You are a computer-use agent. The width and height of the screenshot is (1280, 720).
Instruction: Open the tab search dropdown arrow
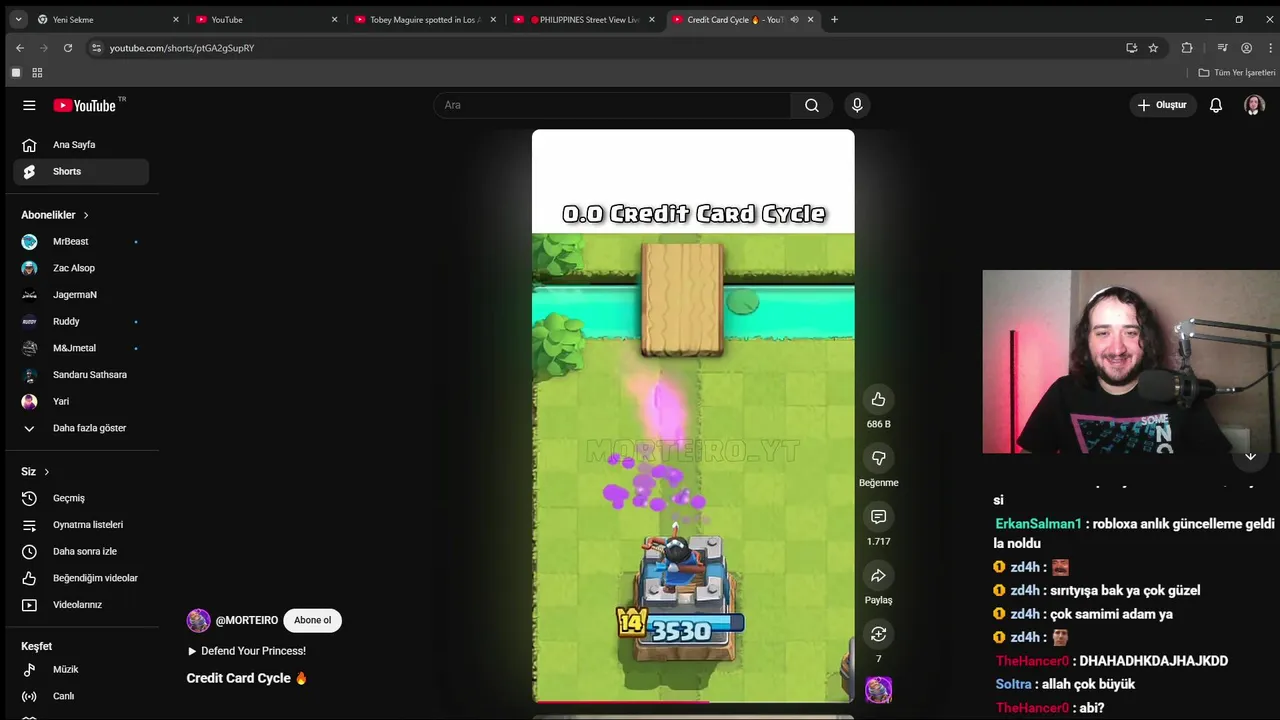(x=18, y=19)
